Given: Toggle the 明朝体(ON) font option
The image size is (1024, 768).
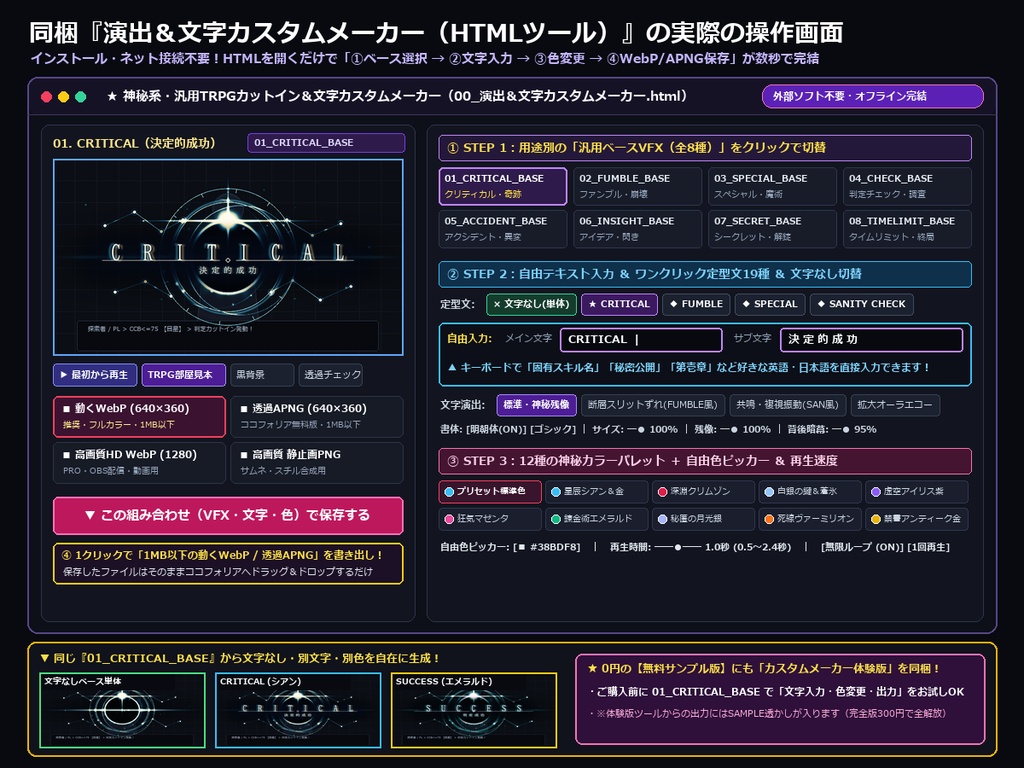Looking at the screenshot, I should 497,430.
